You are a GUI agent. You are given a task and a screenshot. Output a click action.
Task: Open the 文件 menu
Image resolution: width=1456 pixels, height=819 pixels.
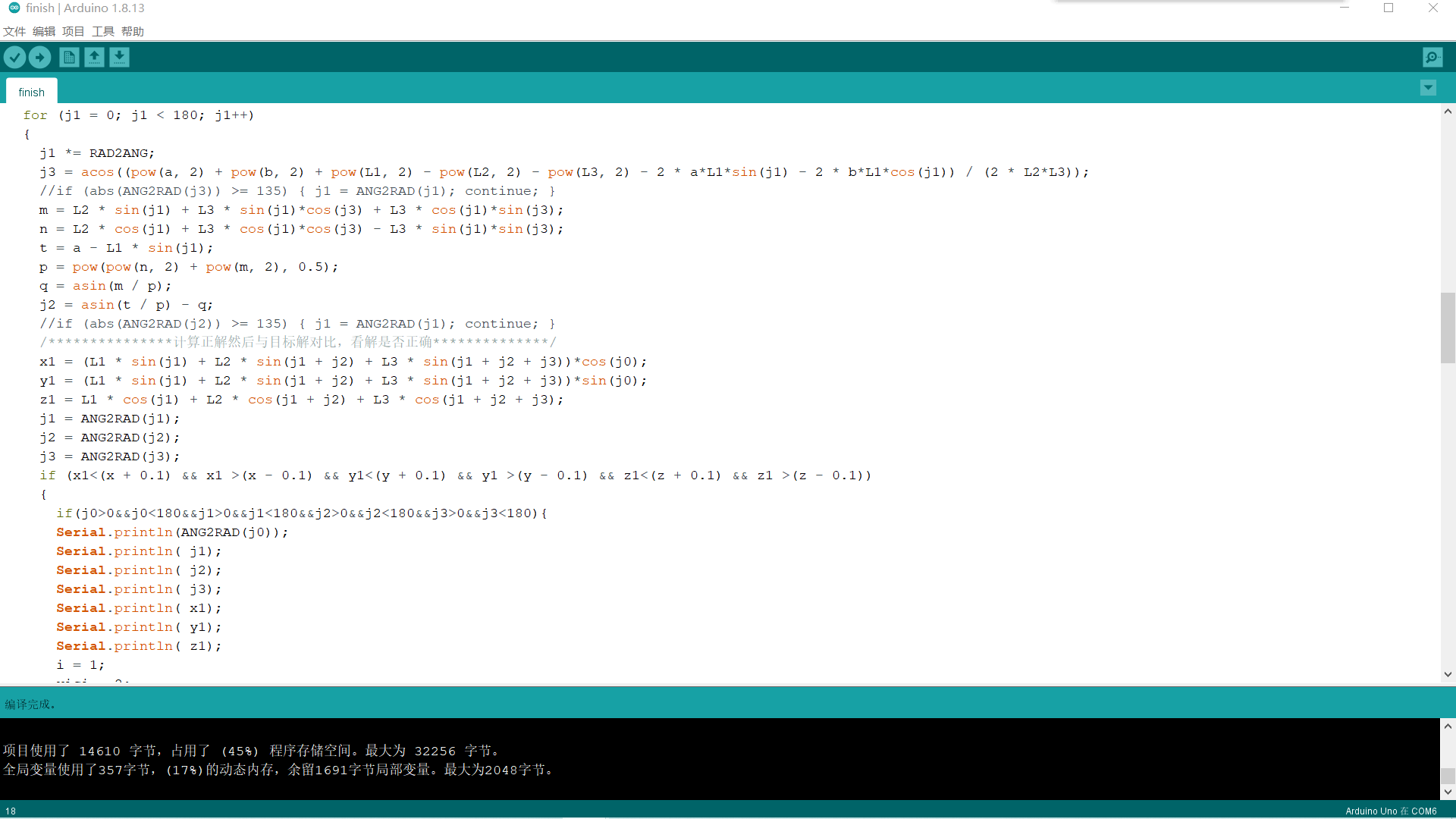click(14, 31)
